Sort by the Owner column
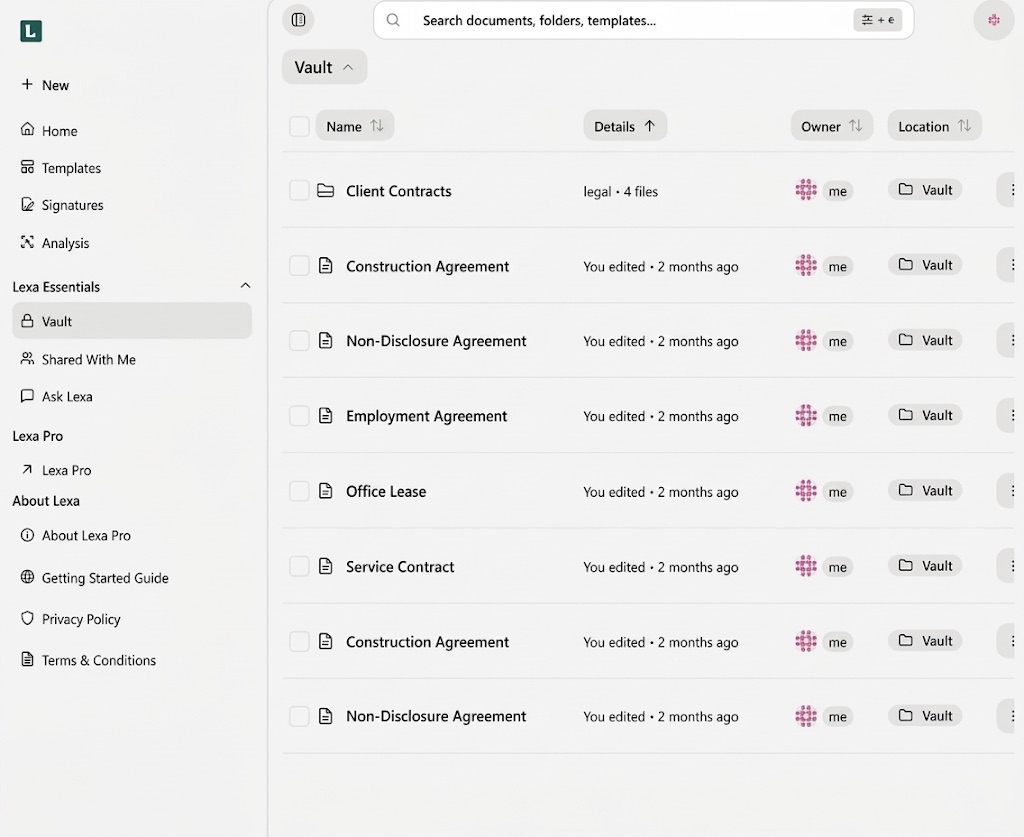The width and height of the screenshot is (1024, 837). pyautogui.click(x=832, y=126)
